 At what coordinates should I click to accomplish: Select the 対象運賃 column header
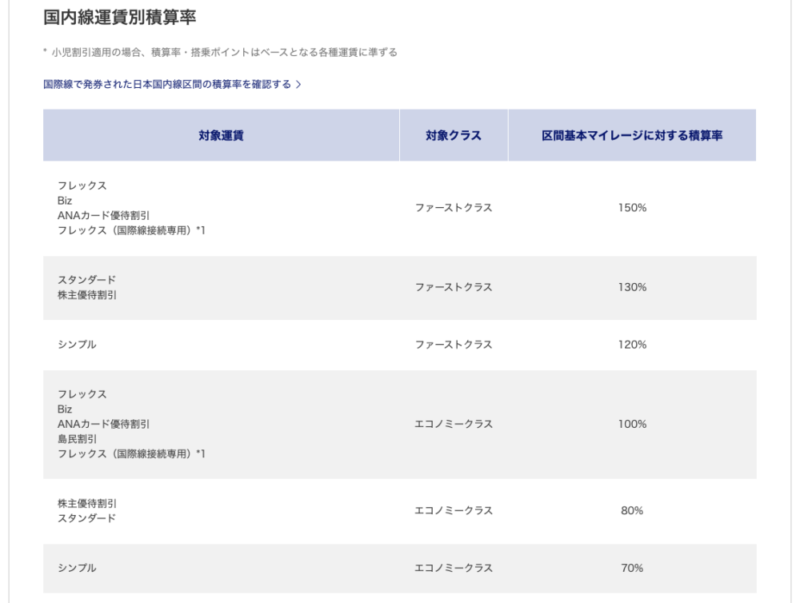click(x=220, y=135)
